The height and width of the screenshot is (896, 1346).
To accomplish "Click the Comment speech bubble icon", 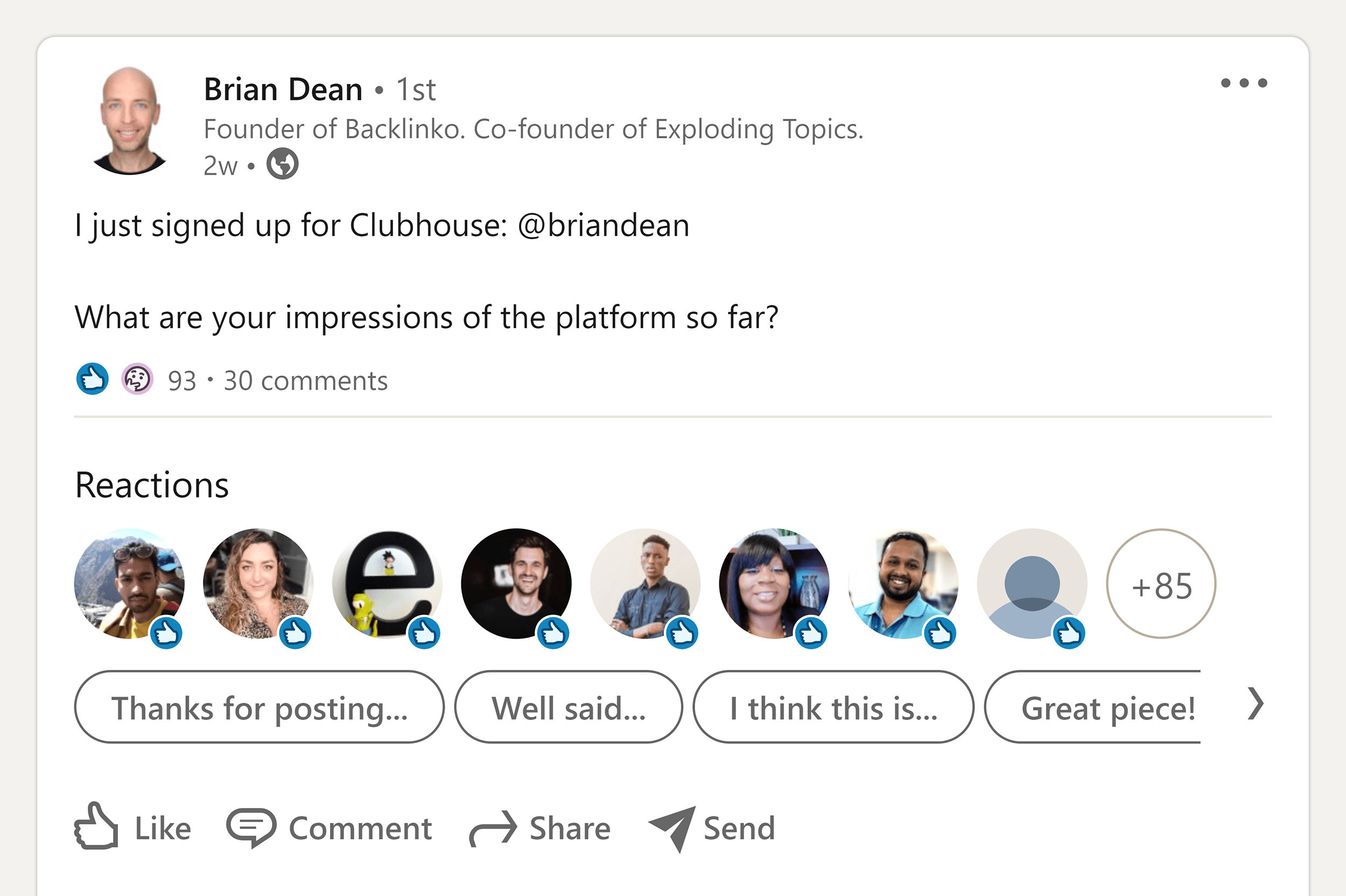I will [x=251, y=828].
